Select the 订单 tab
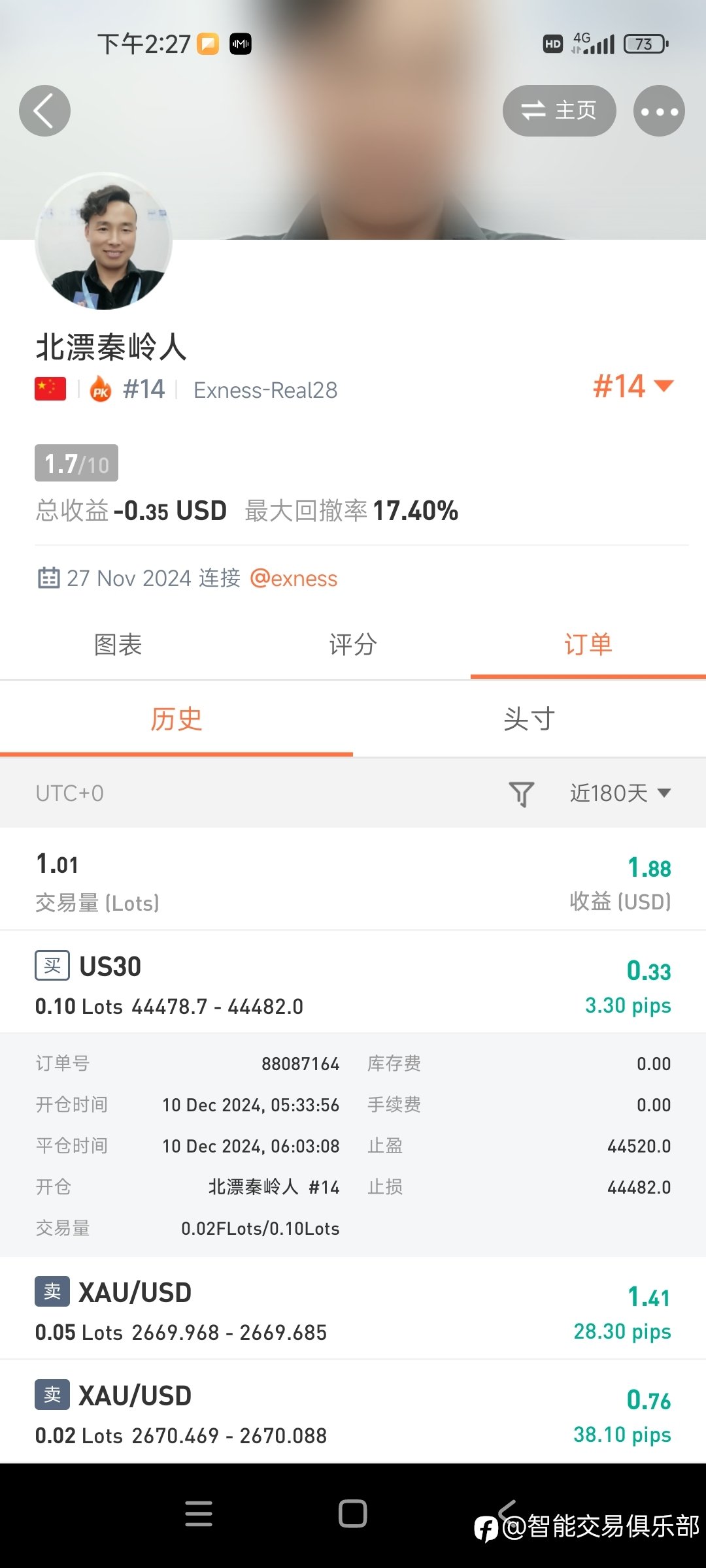The height and width of the screenshot is (1568, 706). click(x=588, y=645)
